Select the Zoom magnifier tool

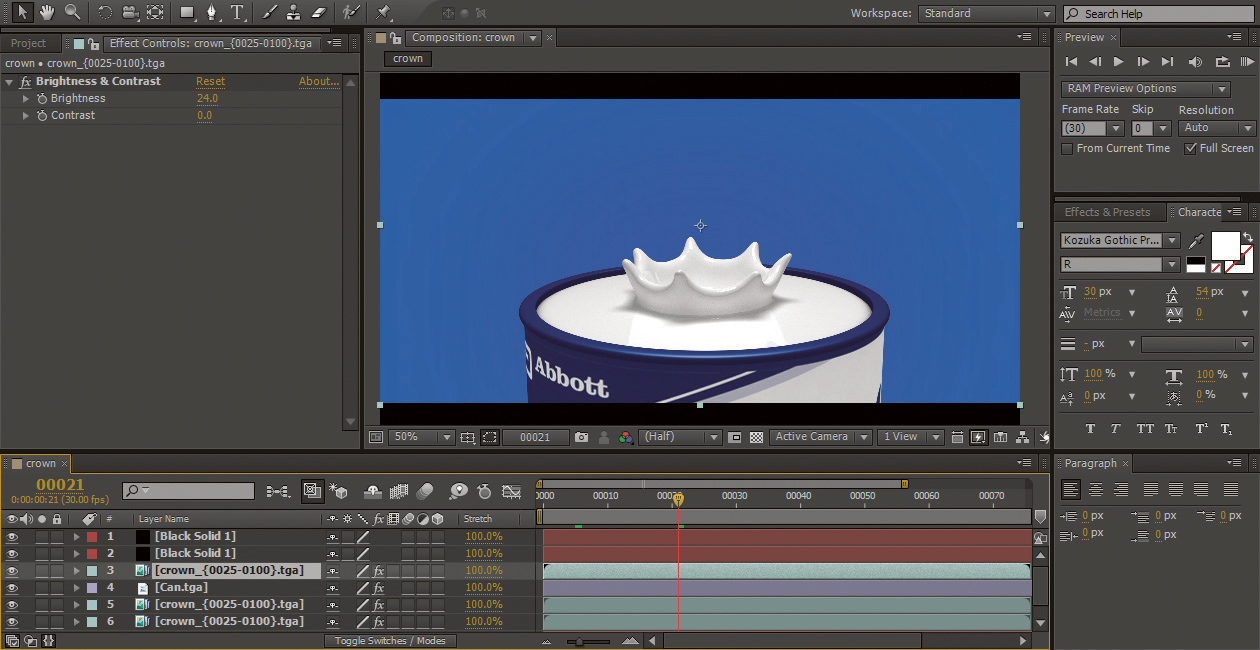point(72,12)
